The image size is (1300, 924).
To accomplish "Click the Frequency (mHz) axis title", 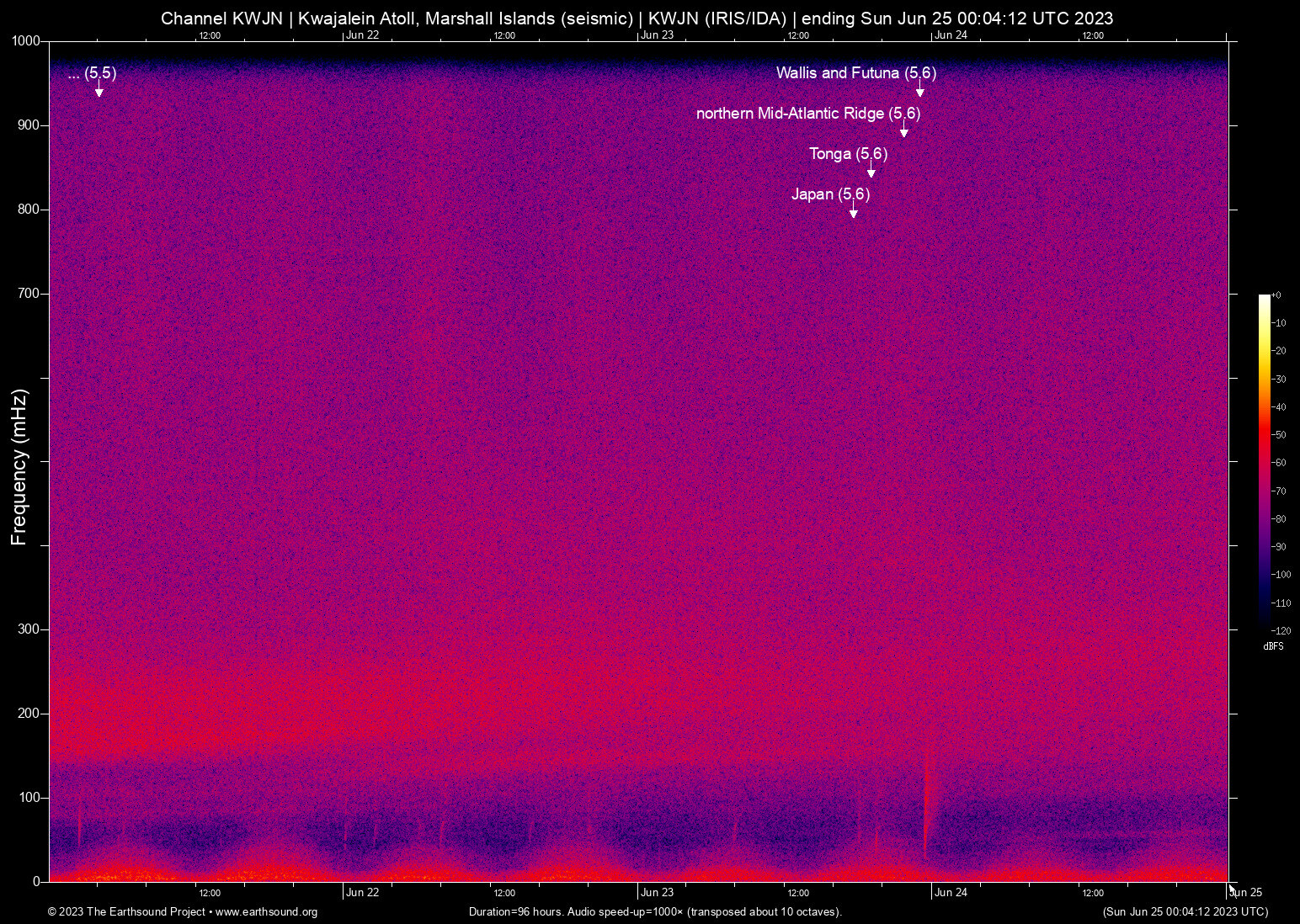I will coord(19,467).
